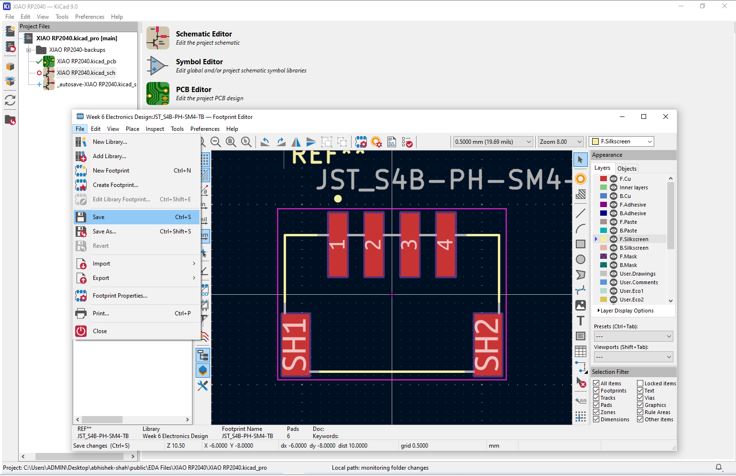Select the Delete tool icon
Screen dimensions: 736x476
pos(581,382)
